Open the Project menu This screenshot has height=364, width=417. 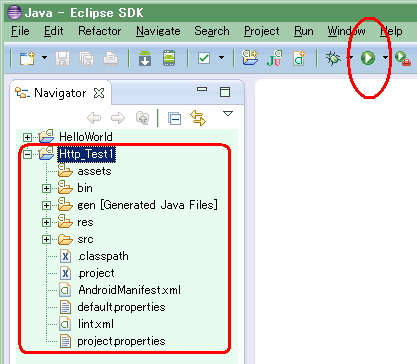(262, 31)
